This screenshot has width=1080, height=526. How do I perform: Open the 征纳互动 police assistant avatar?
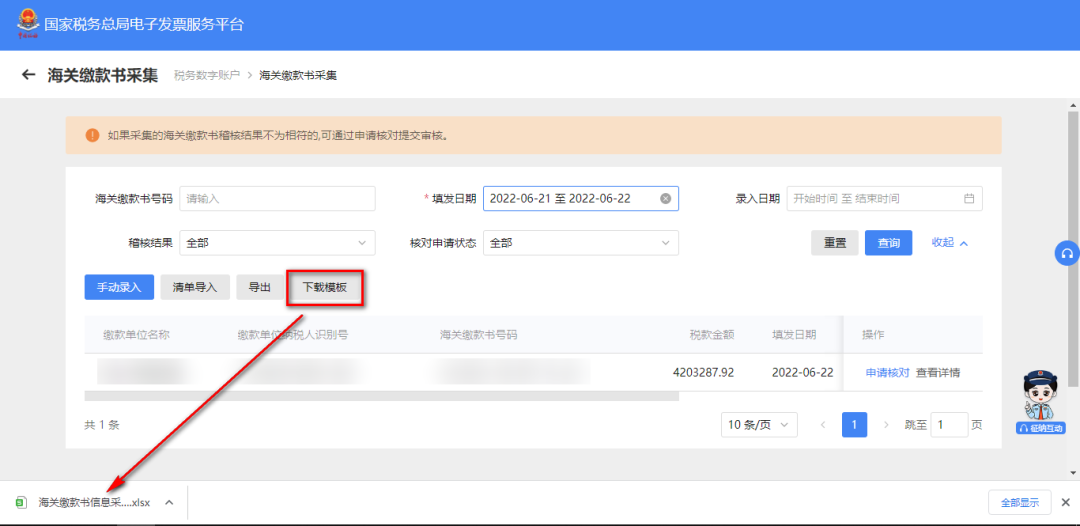tap(1039, 401)
